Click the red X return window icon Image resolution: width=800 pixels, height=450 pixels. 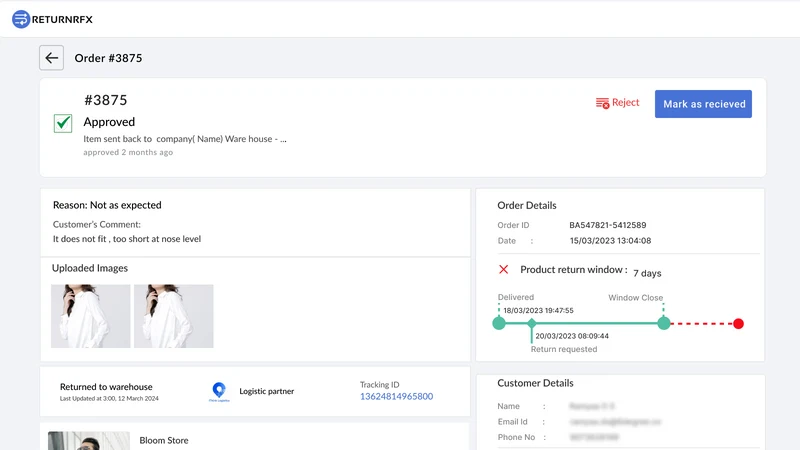click(x=504, y=269)
